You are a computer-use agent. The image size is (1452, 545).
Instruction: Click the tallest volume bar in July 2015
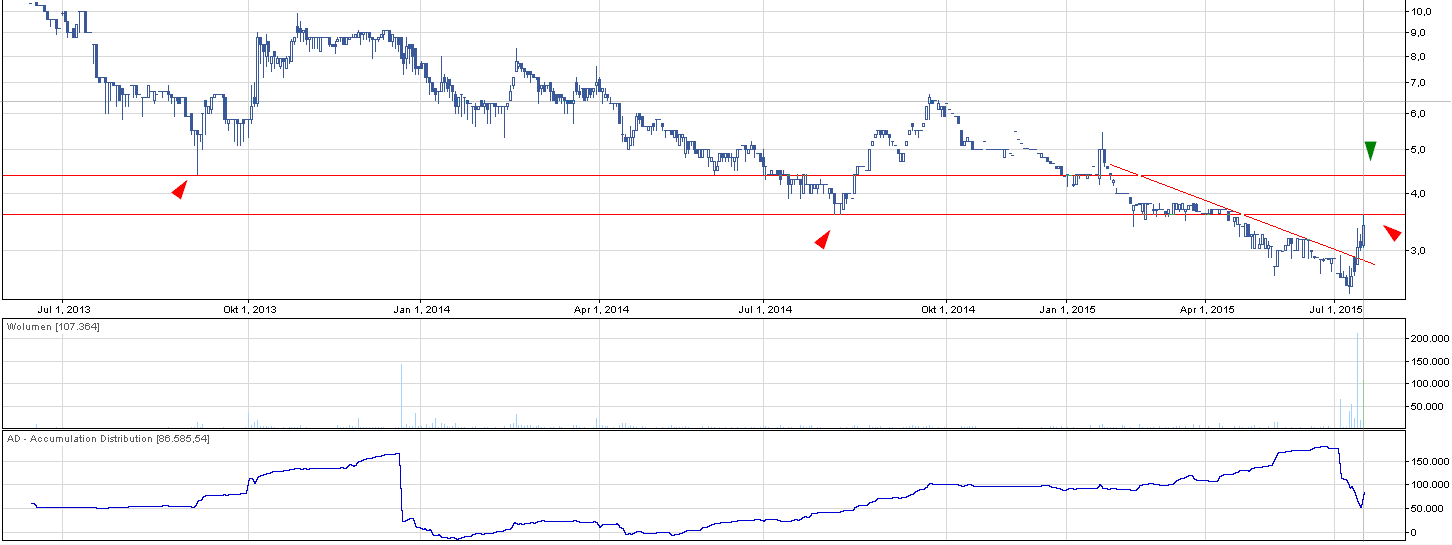pos(1357,380)
